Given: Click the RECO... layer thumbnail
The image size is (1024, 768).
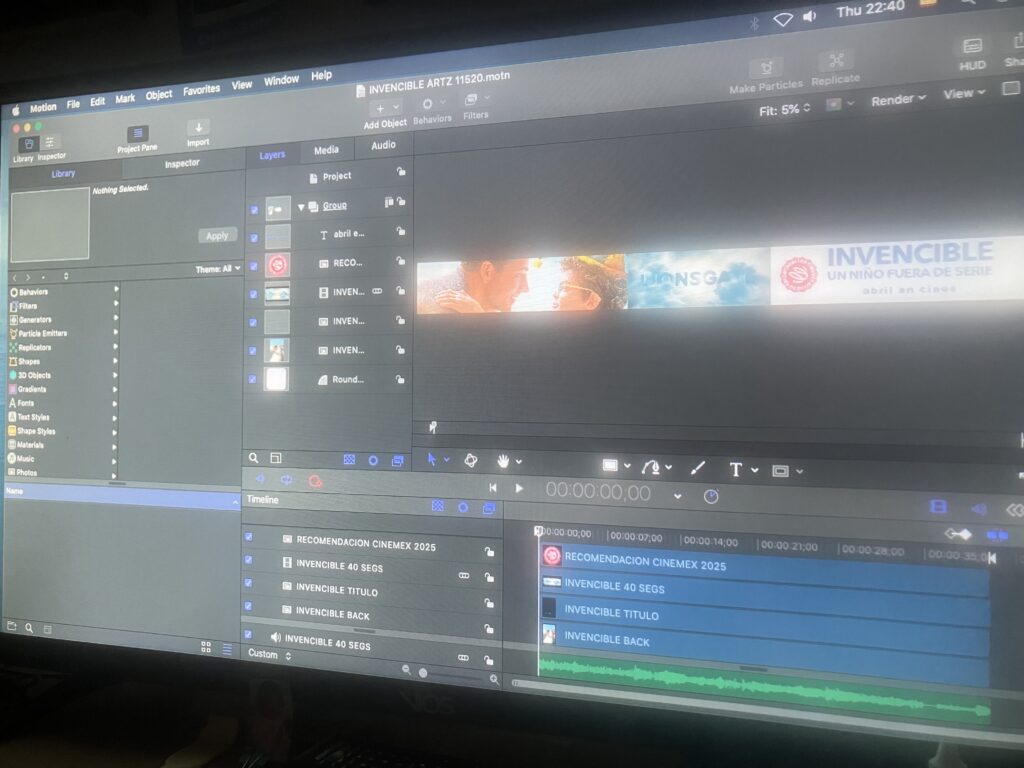Looking at the screenshot, I should pos(278,265).
